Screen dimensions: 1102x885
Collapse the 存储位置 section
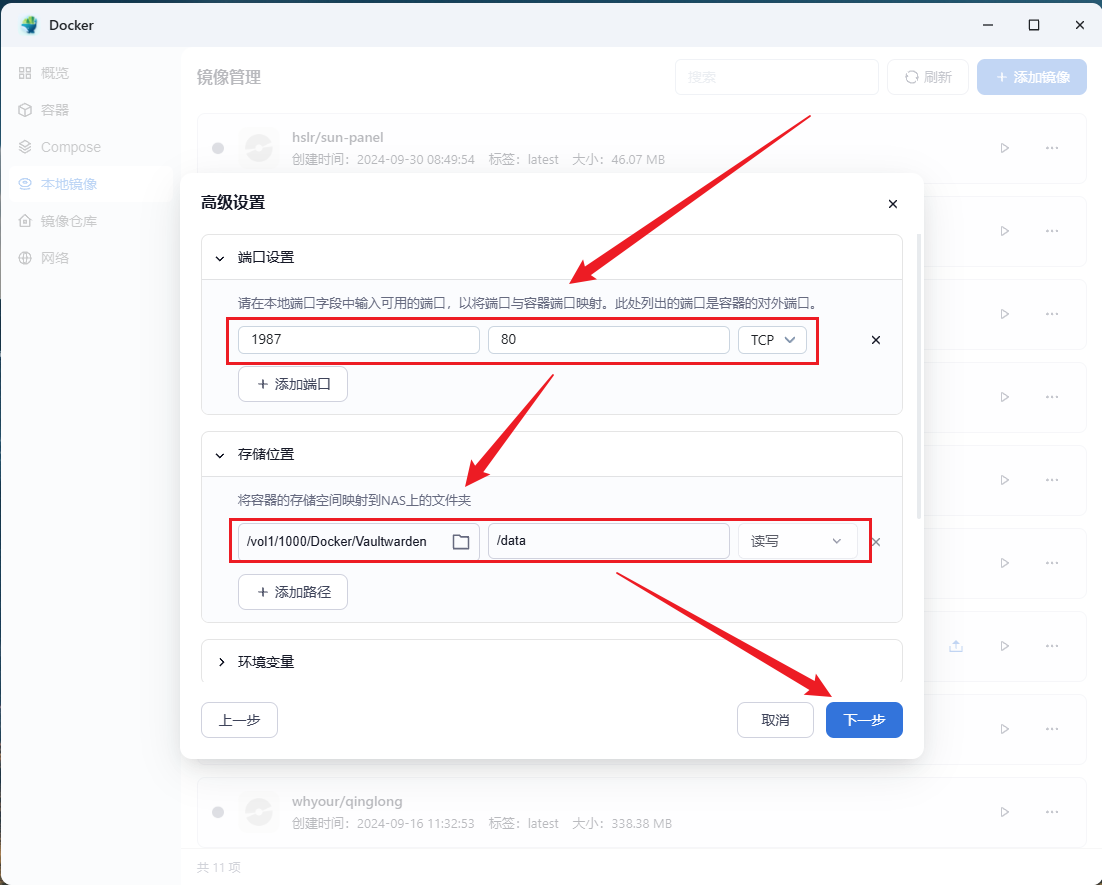[x=221, y=455]
